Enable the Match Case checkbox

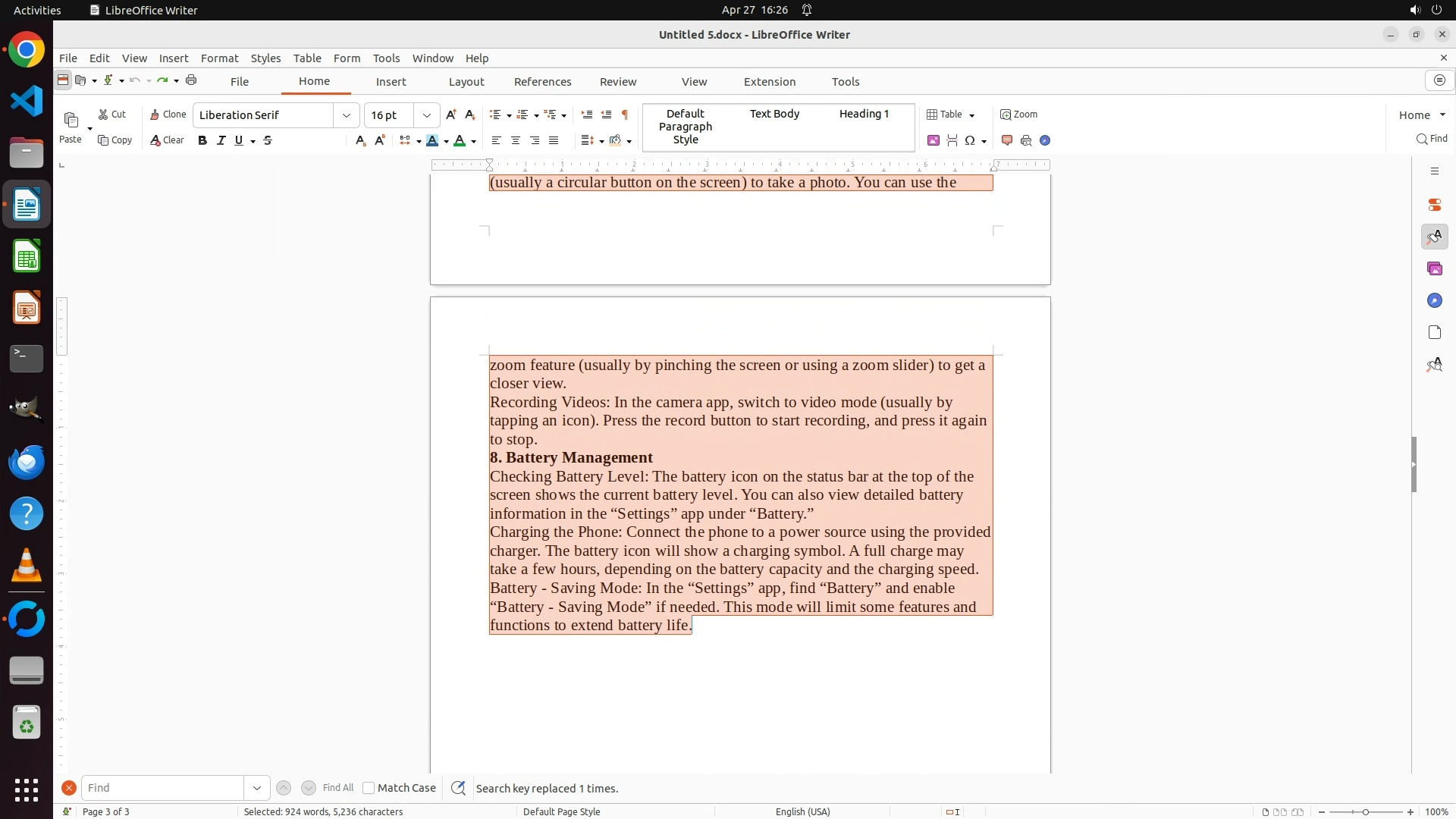[369, 788]
